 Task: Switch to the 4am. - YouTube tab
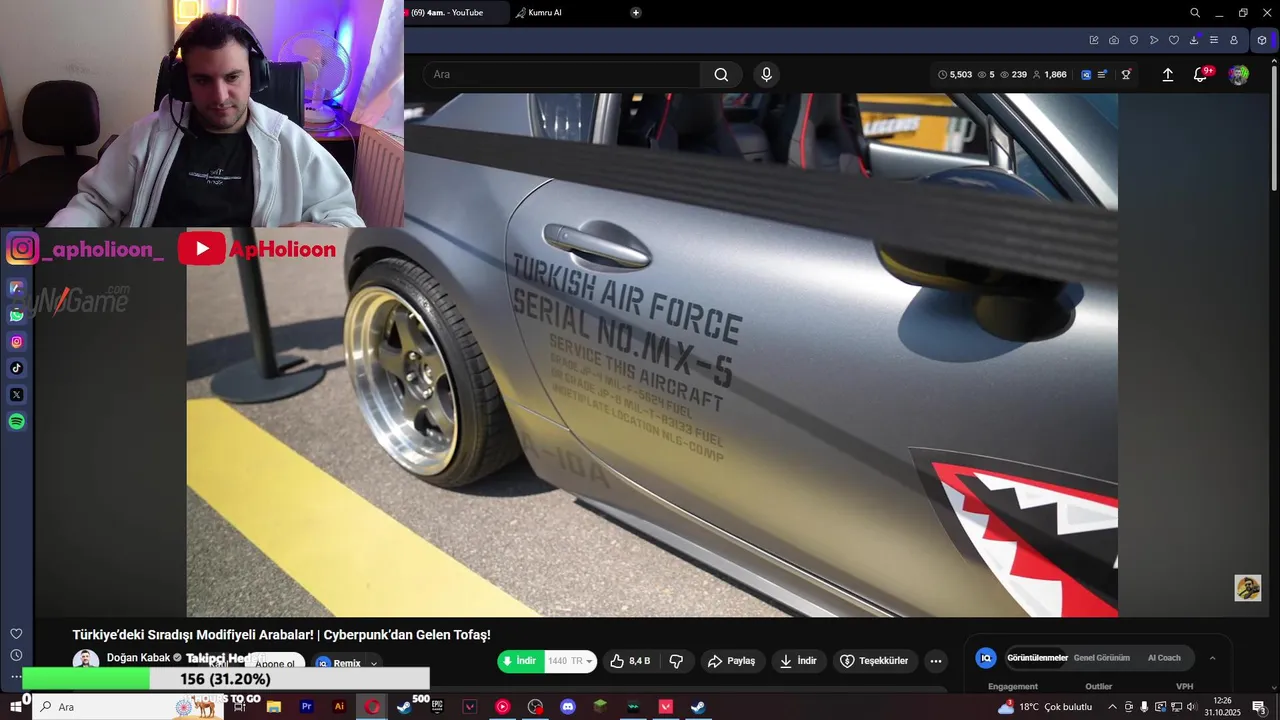pyautogui.click(x=455, y=13)
